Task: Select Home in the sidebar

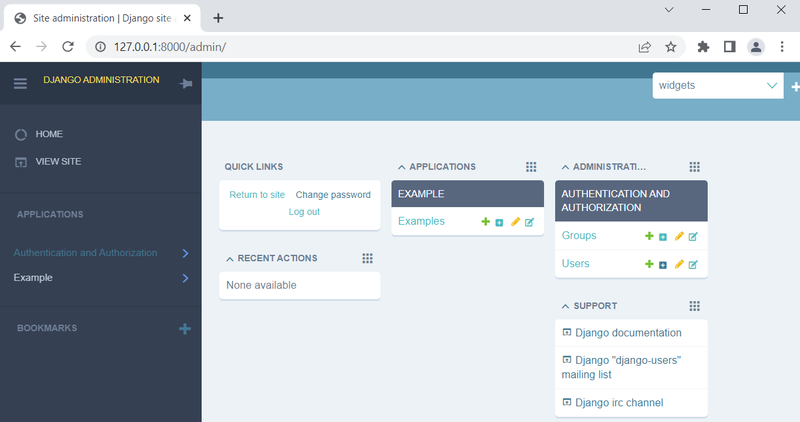Action: click(x=49, y=134)
